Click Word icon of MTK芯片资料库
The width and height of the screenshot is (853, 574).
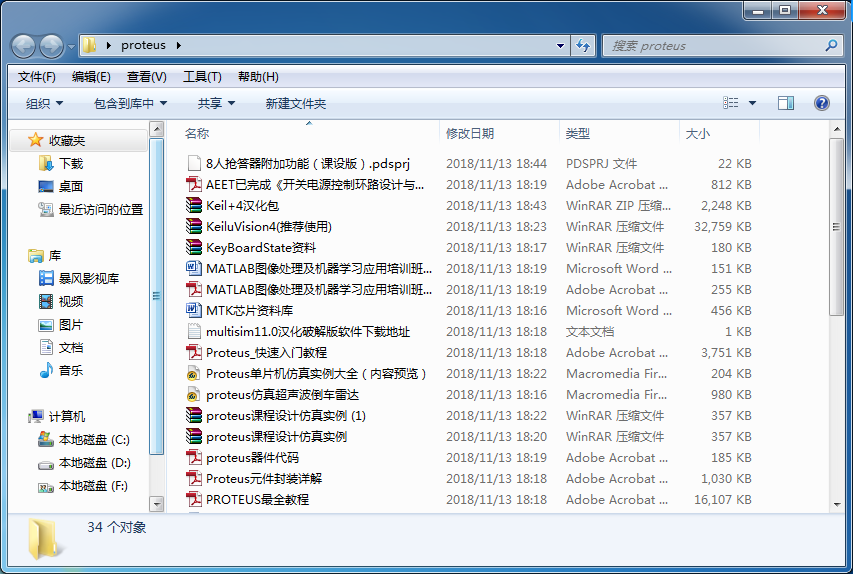(x=194, y=311)
